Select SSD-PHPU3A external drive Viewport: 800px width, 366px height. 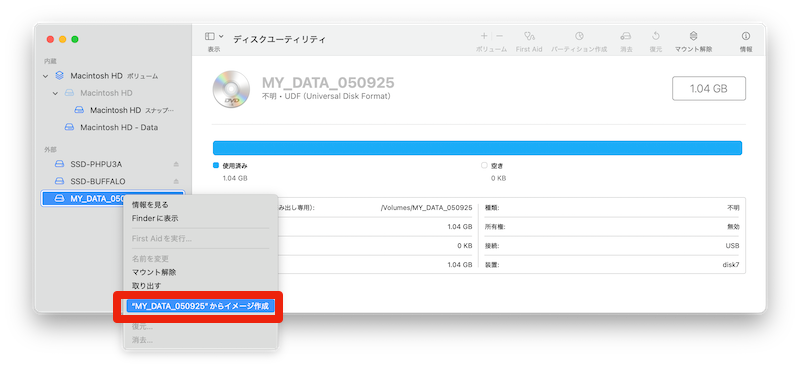(96, 164)
